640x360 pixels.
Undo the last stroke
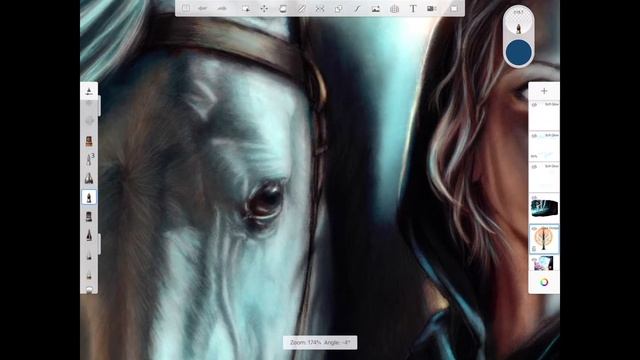tap(202, 8)
